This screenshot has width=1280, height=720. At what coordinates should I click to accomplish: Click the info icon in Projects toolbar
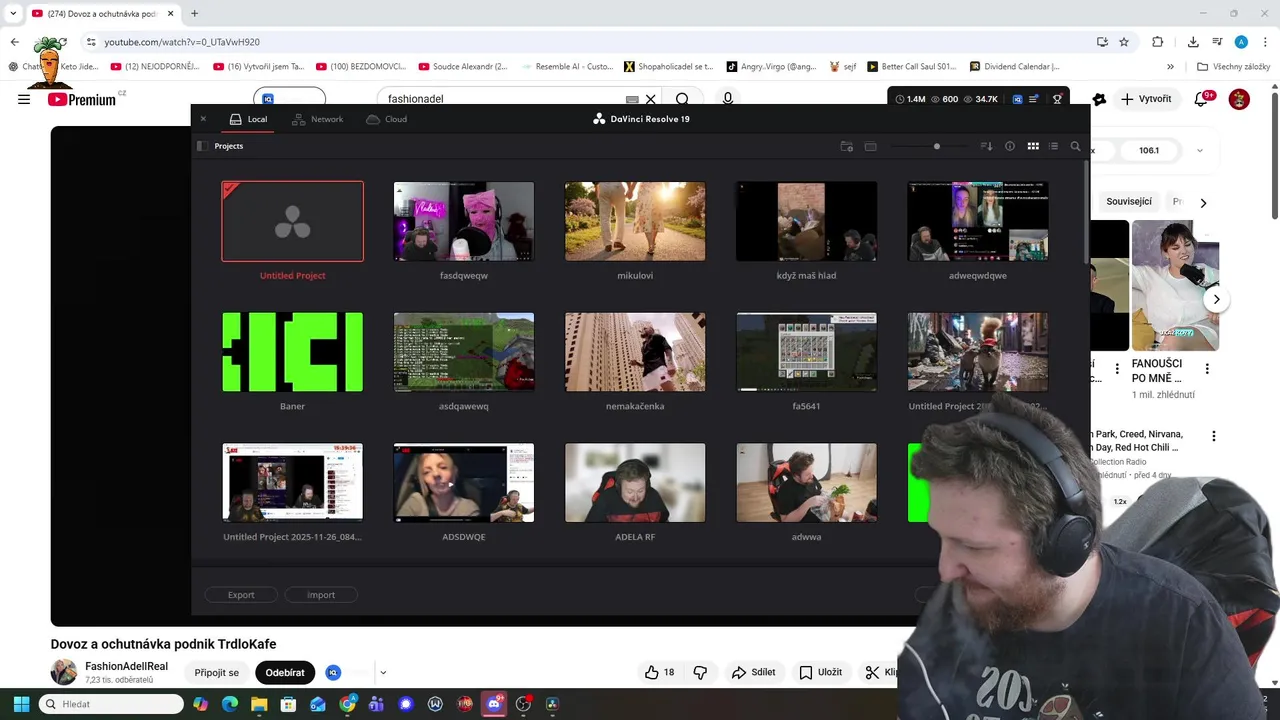(x=1010, y=146)
